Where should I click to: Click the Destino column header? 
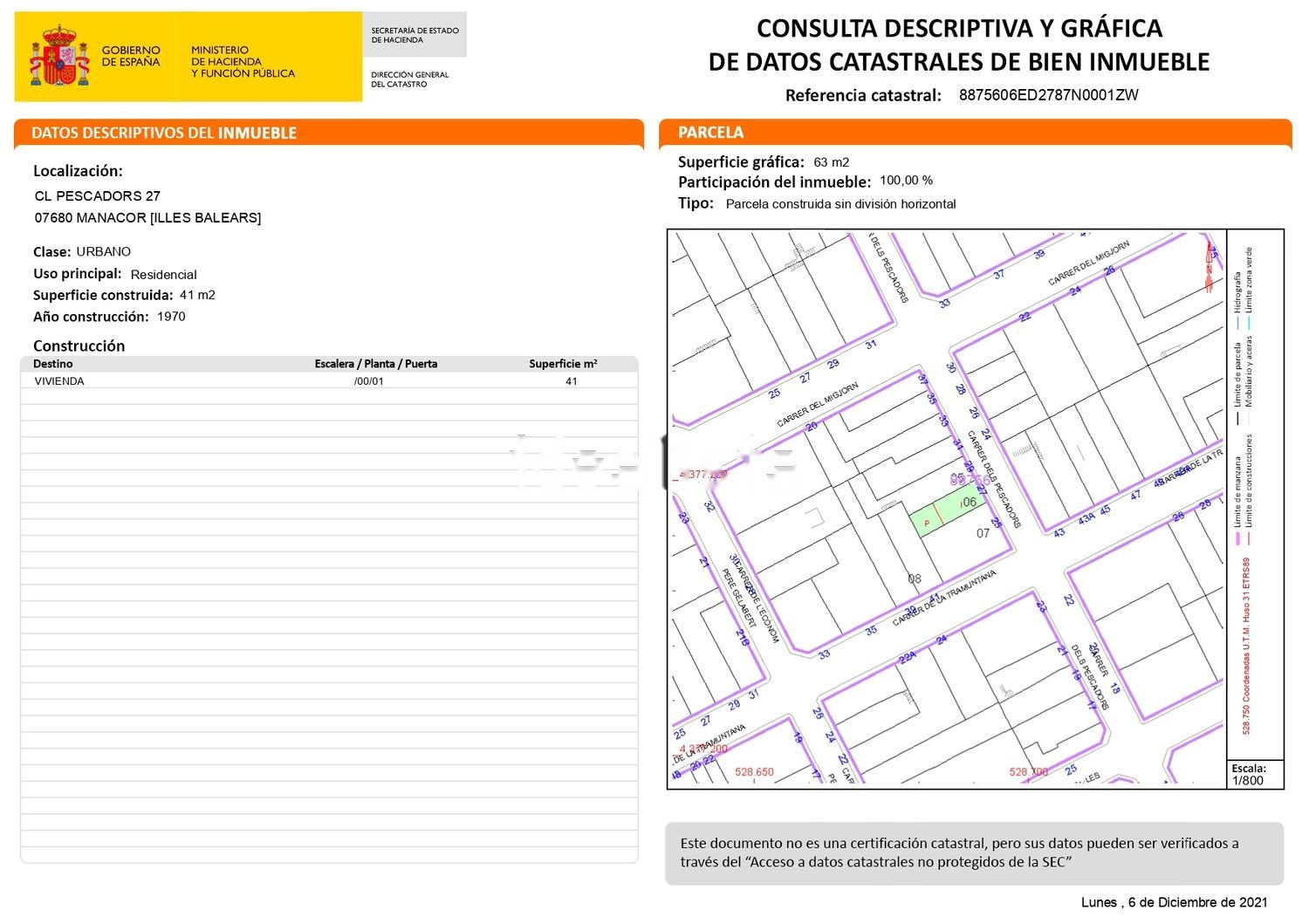(x=53, y=364)
